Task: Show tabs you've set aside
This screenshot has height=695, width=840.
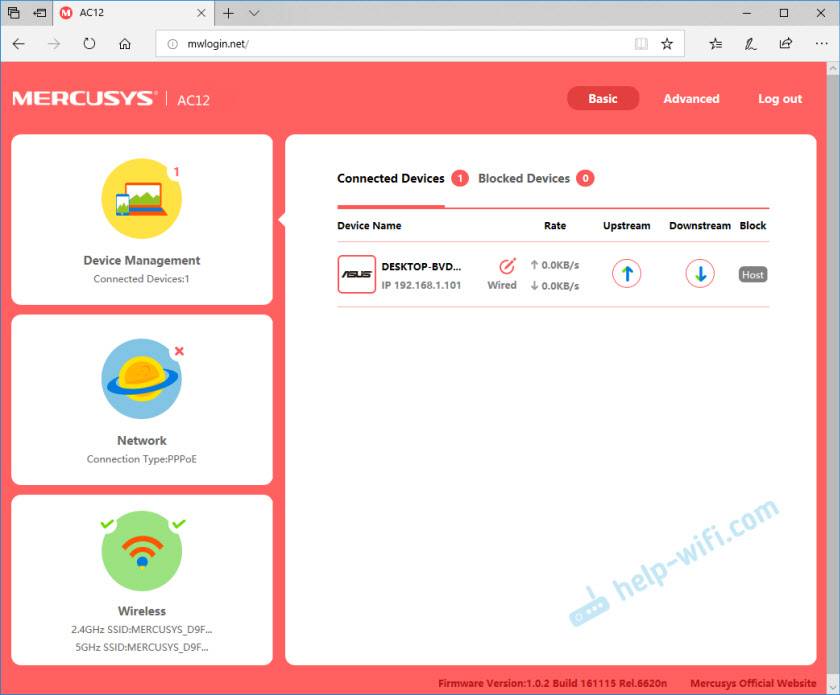Action: tap(14, 13)
